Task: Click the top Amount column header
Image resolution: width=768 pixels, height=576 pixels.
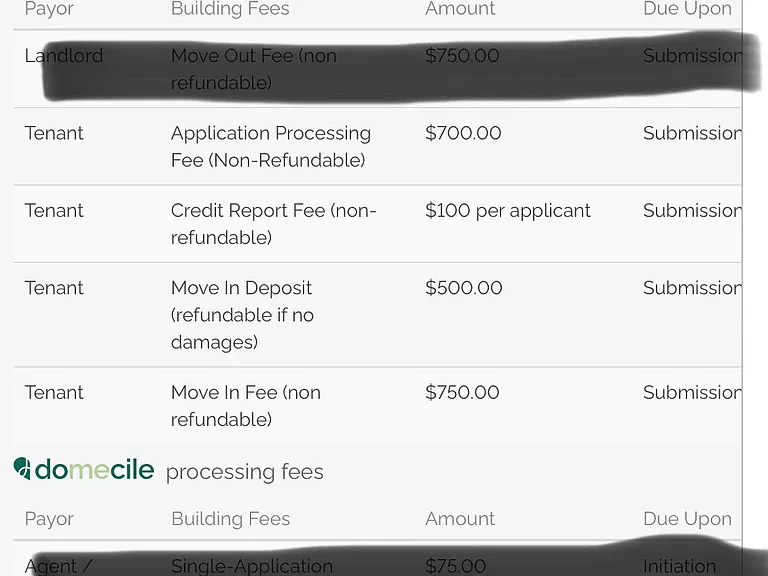Action: 460,8
